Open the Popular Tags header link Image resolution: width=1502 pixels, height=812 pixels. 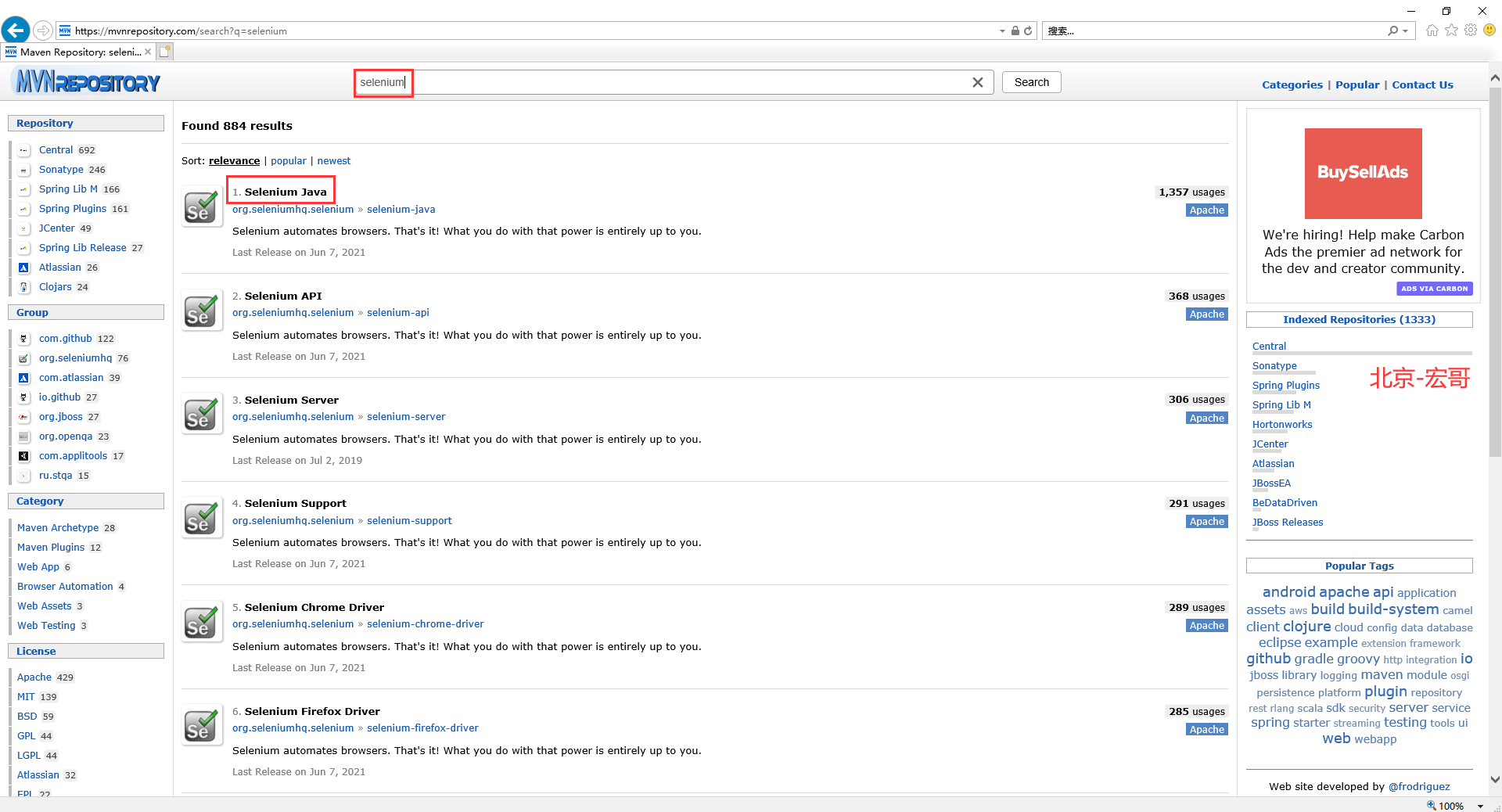tap(1359, 566)
